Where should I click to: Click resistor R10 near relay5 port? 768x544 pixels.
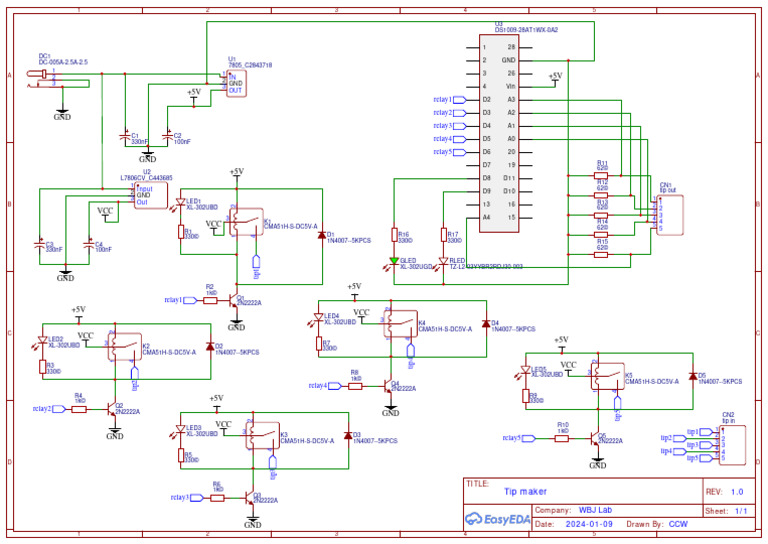(x=562, y=439)
